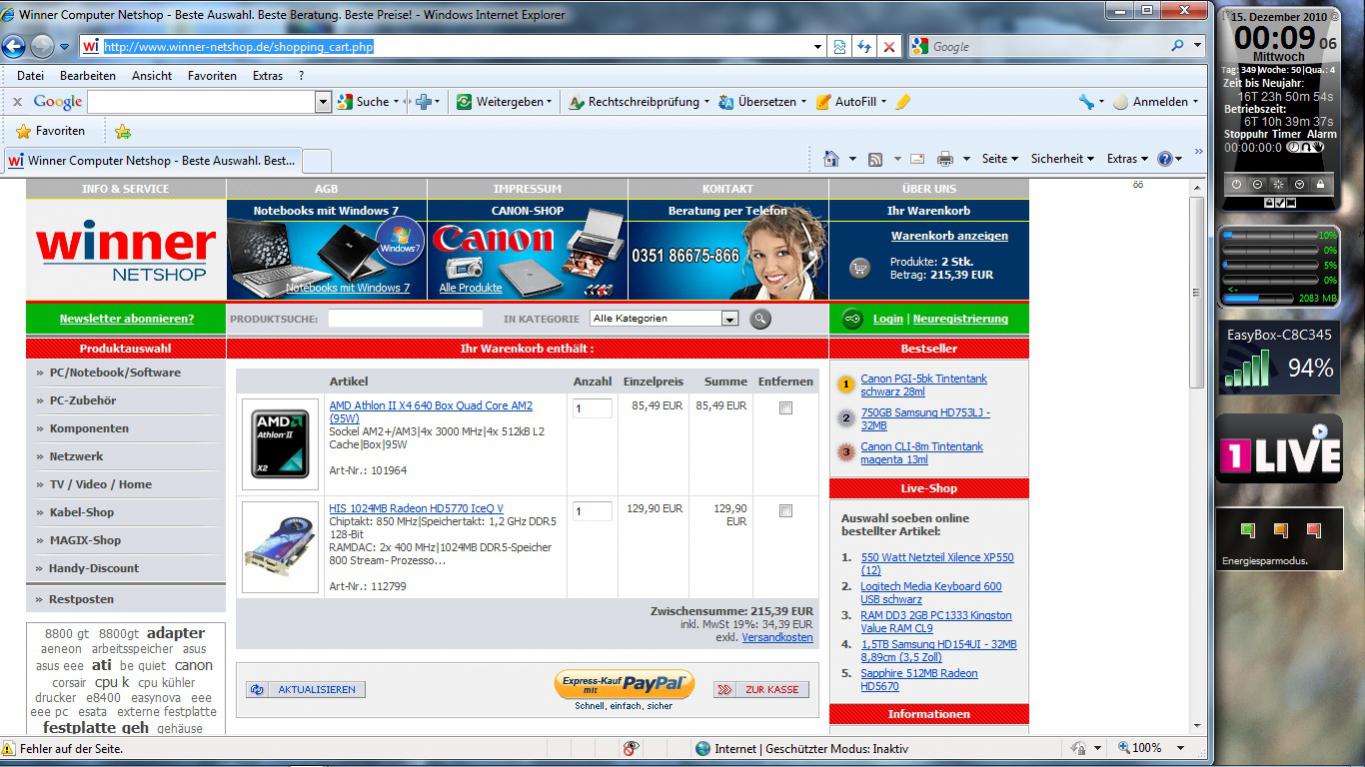Screen dimensions: 1365x767
Task: Click the power icon in clock gadget
Action: pyautogui.click(x=1236, y=184)
